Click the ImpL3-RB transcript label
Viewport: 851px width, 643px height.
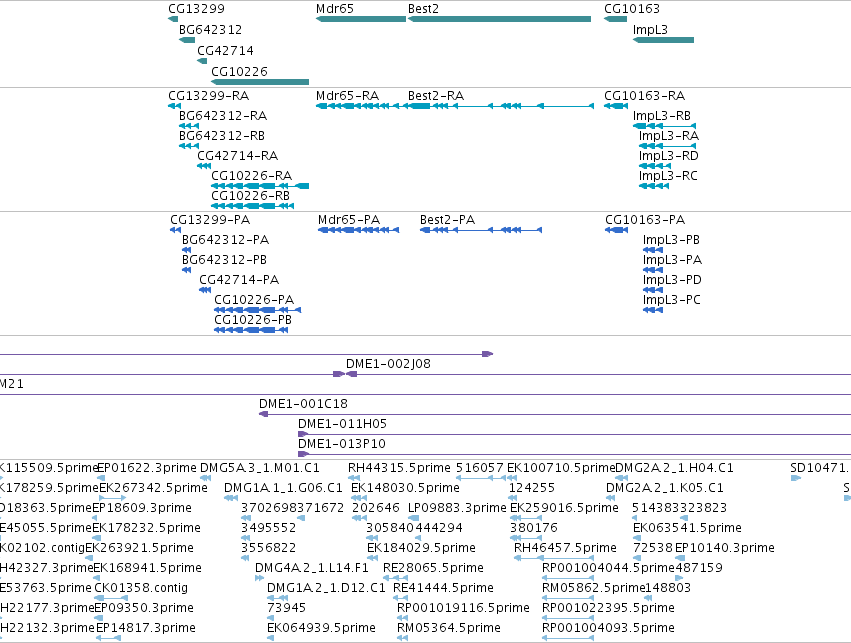[x=662, y=116]
